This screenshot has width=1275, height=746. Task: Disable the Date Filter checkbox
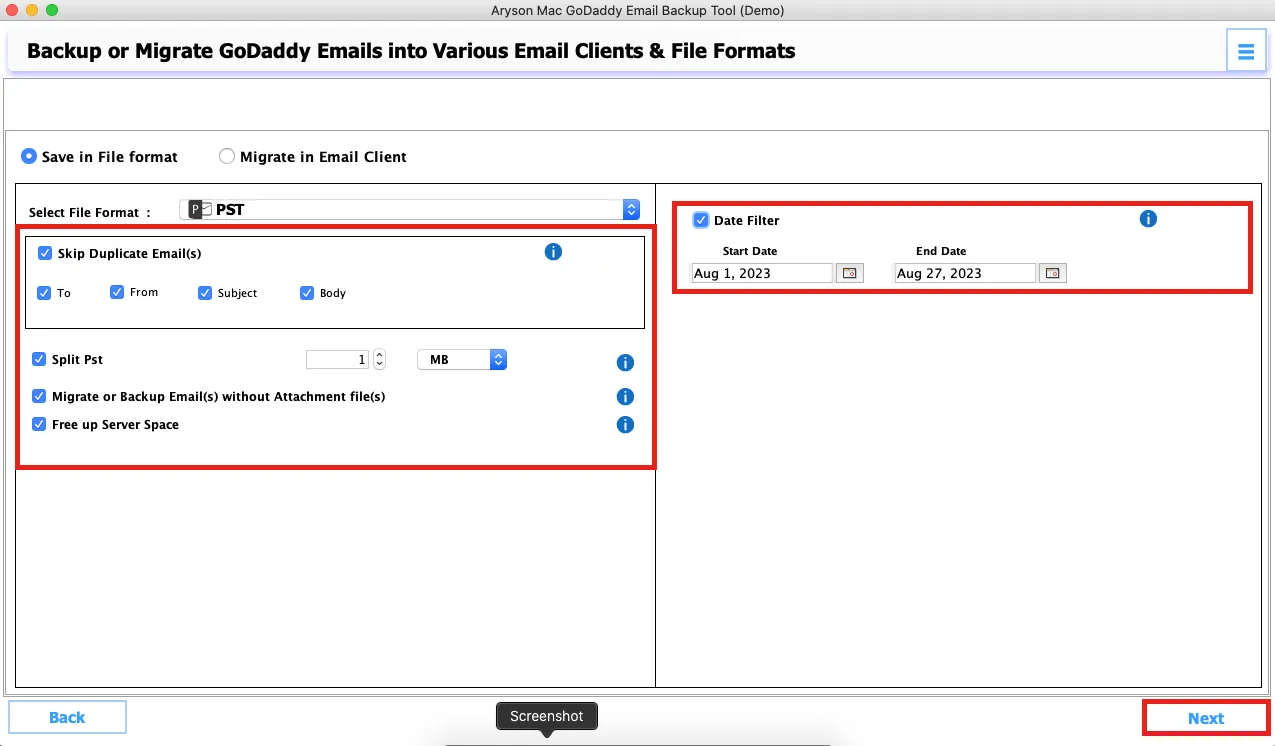point(701,220)
